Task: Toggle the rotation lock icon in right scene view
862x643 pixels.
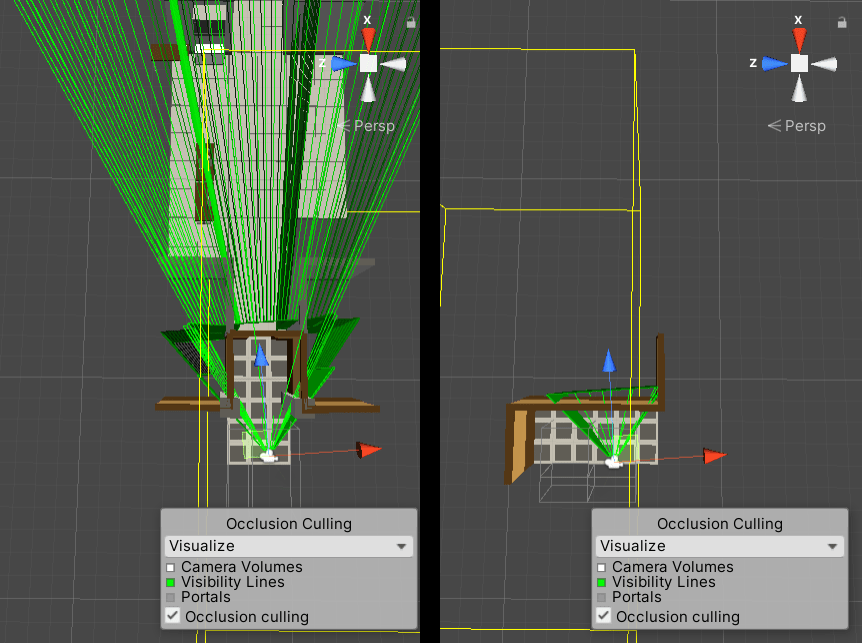Action: (842, 21)
